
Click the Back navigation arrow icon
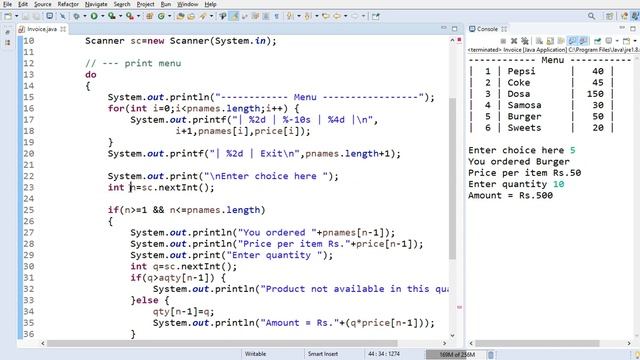pyautogui.click(x=337, y=16)
